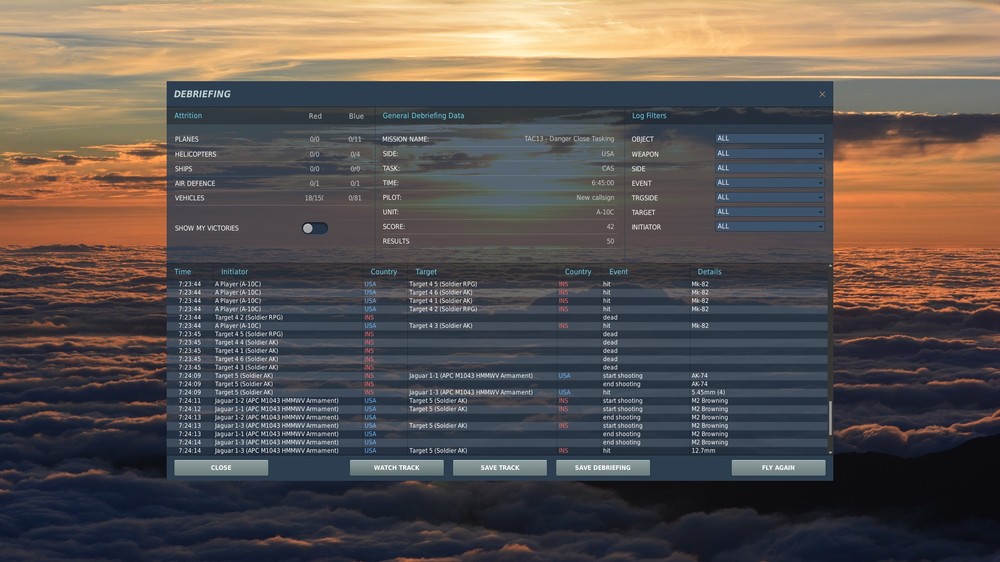The image size is (1000, 562).
Task: Click the mission name TAC13 - Danger Close Tasking
Action: [569, 138]
